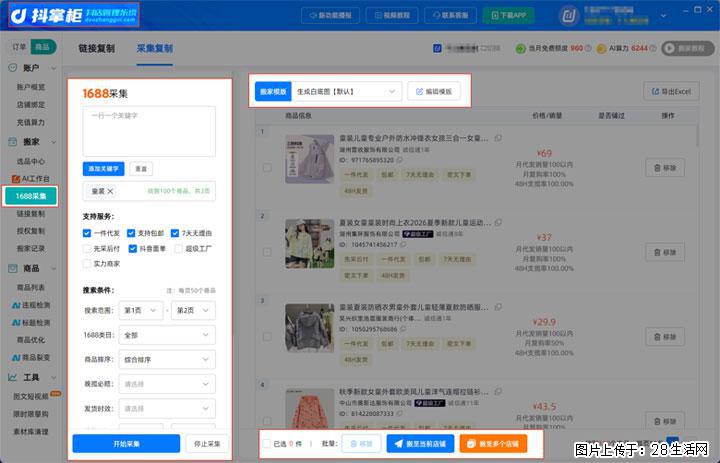
Task: Open 账户概览 in the sidebar
Action: coord(31,87)
